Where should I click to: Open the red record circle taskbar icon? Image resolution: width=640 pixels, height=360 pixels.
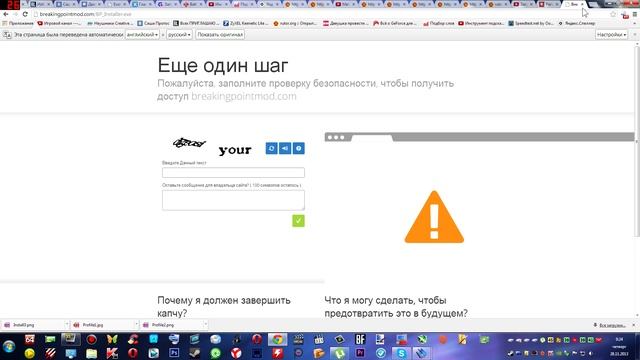[91, 339]
